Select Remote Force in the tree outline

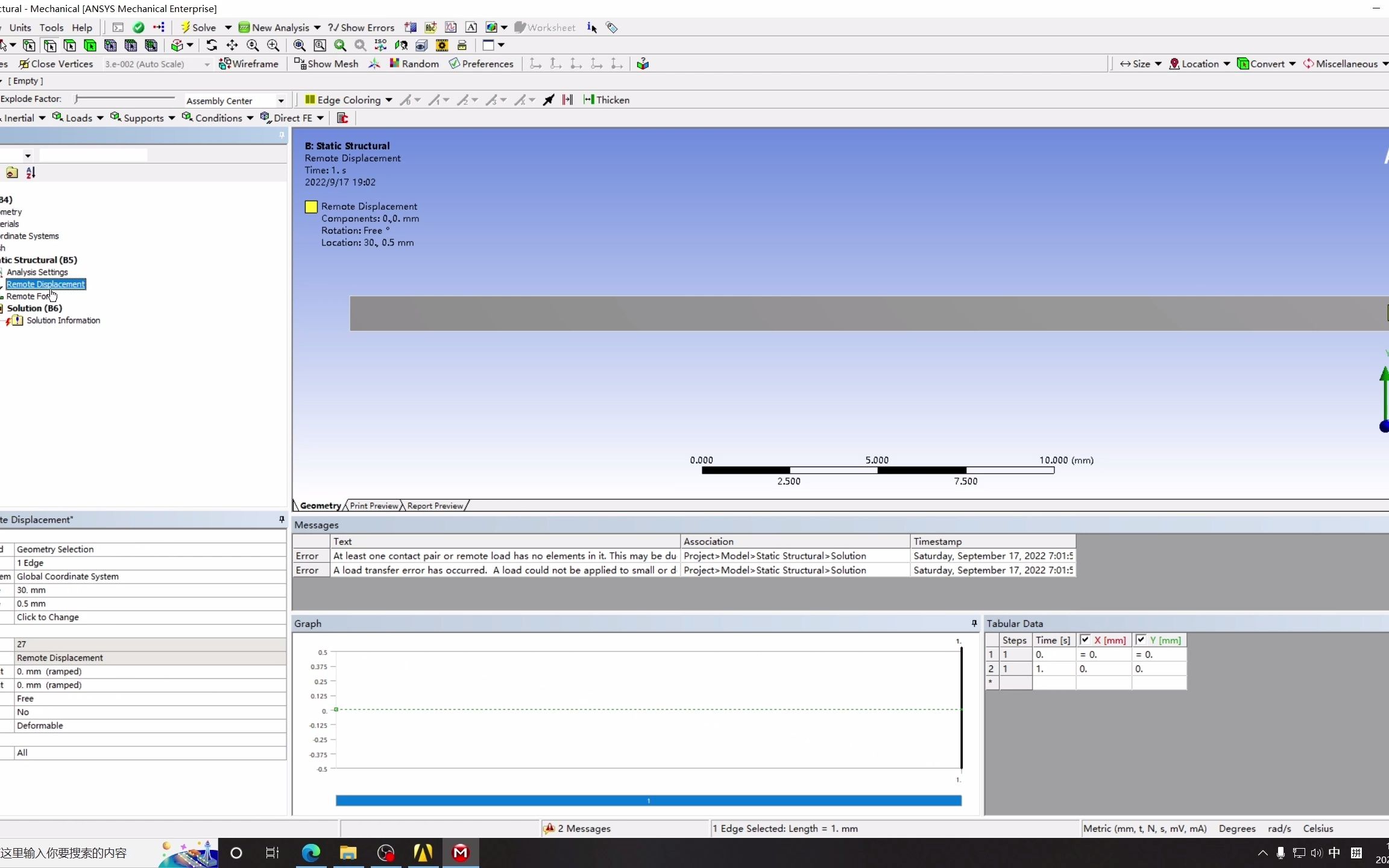point(29,296)
